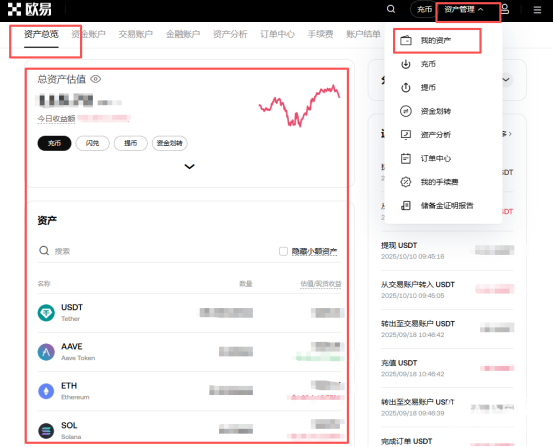Viewport: 554px width, 447px height.
Task: Switch to 账户结单 tab
Action: [x=363, y=34]
